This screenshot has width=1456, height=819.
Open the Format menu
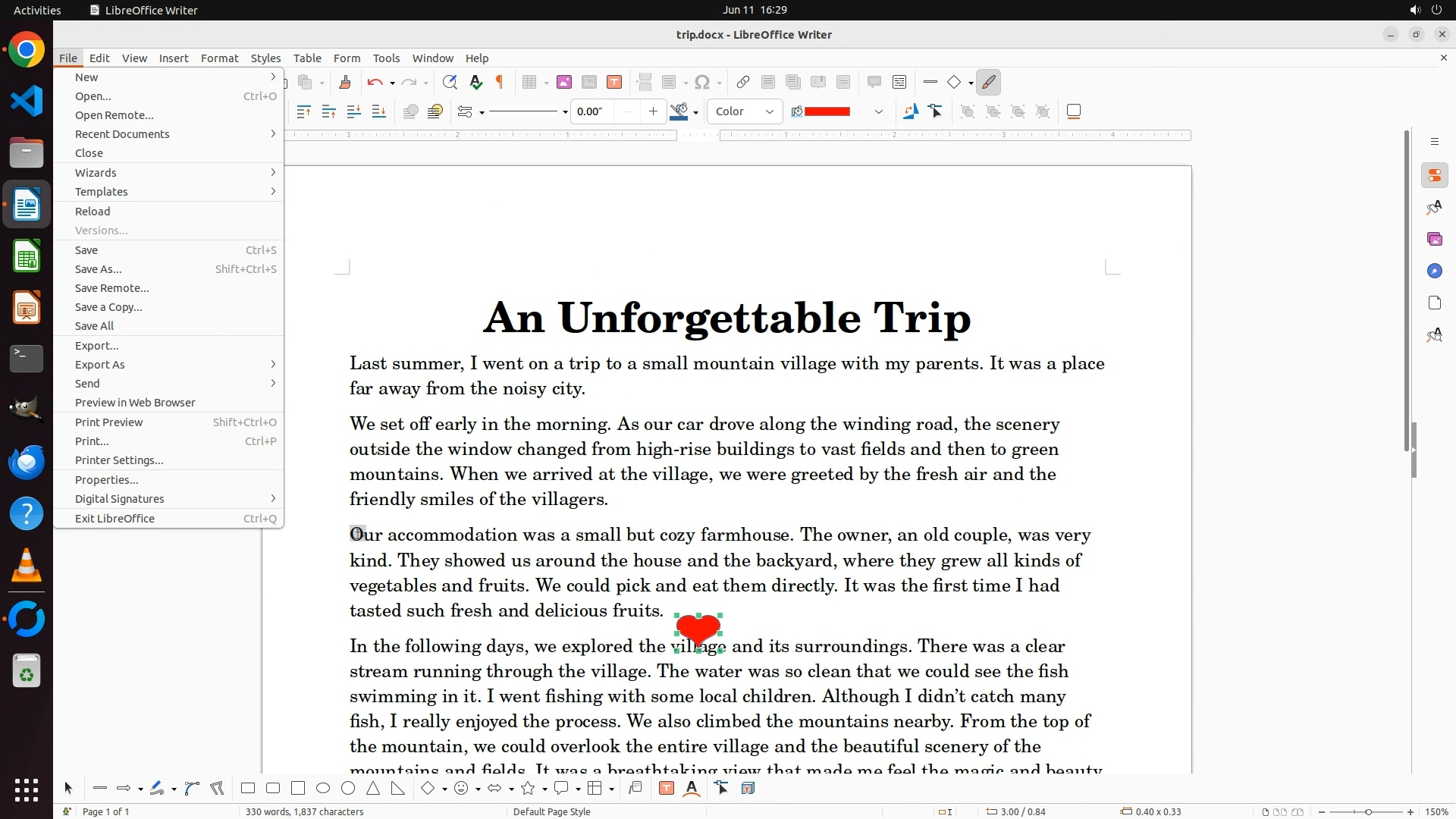click(219, 58)
